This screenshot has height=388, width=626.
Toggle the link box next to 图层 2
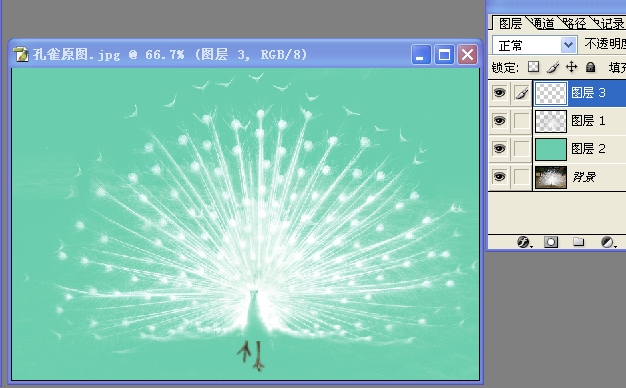tap(521, 149)
